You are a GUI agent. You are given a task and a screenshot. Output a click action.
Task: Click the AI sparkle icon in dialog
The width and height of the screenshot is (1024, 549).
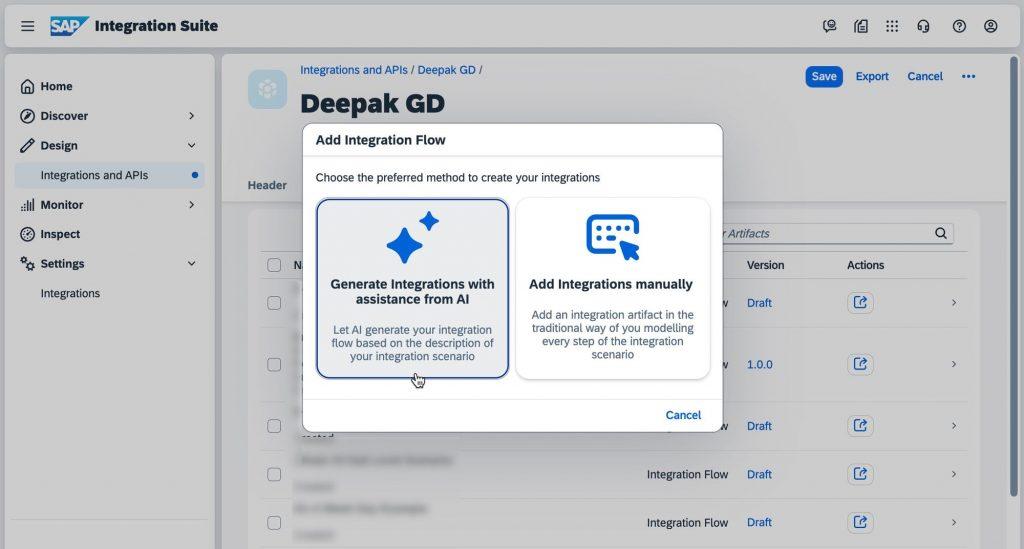pyautogui.click(x=412, y=237)
